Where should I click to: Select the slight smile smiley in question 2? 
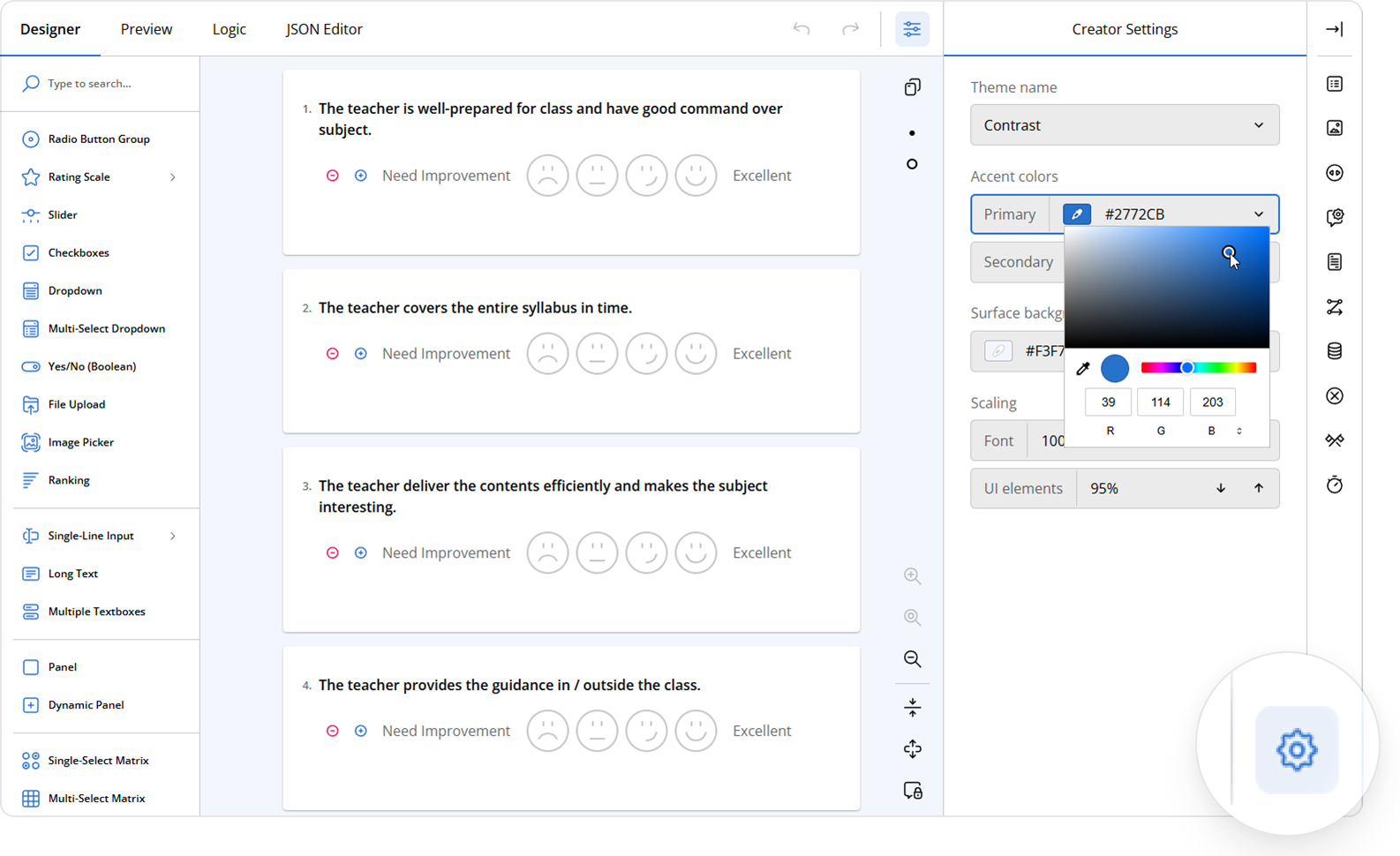646,354
